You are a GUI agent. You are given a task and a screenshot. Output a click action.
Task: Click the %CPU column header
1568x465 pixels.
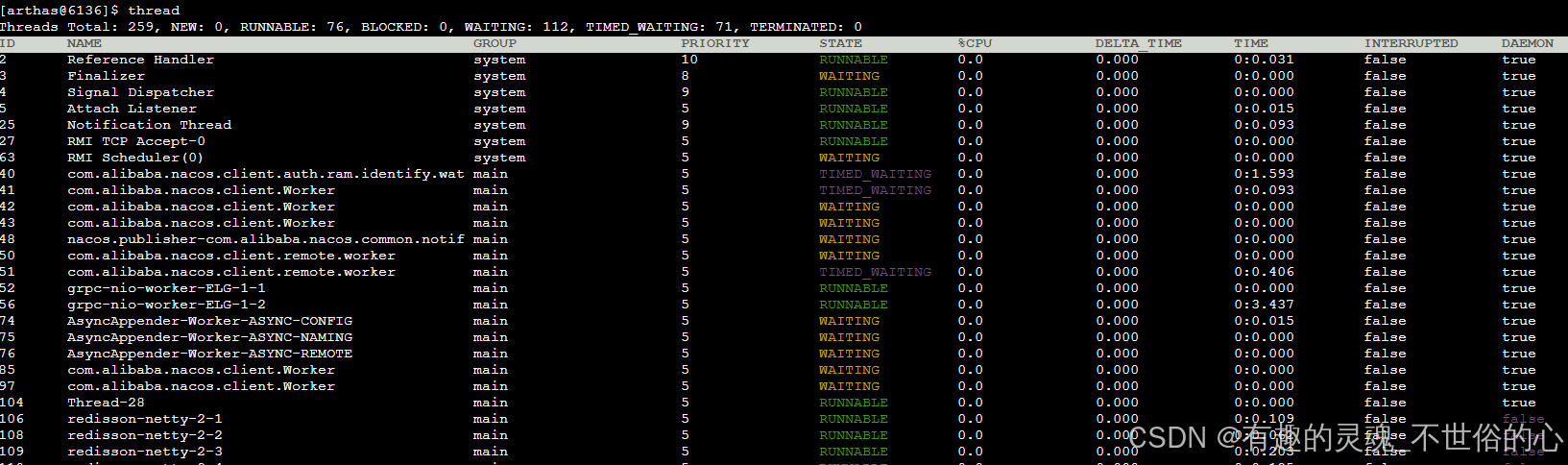975,43
